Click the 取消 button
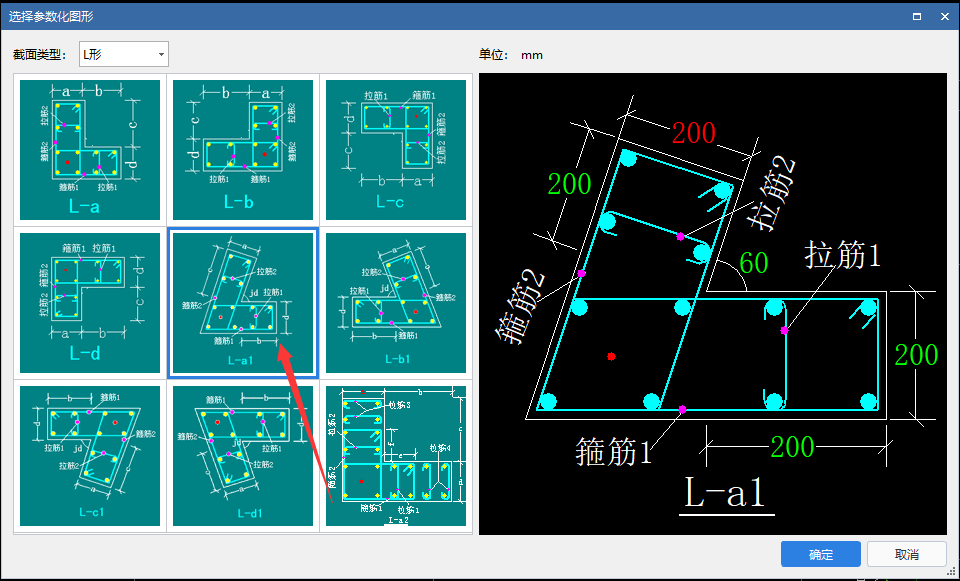Viewport: 960px width, 581px height. (907, 555)
